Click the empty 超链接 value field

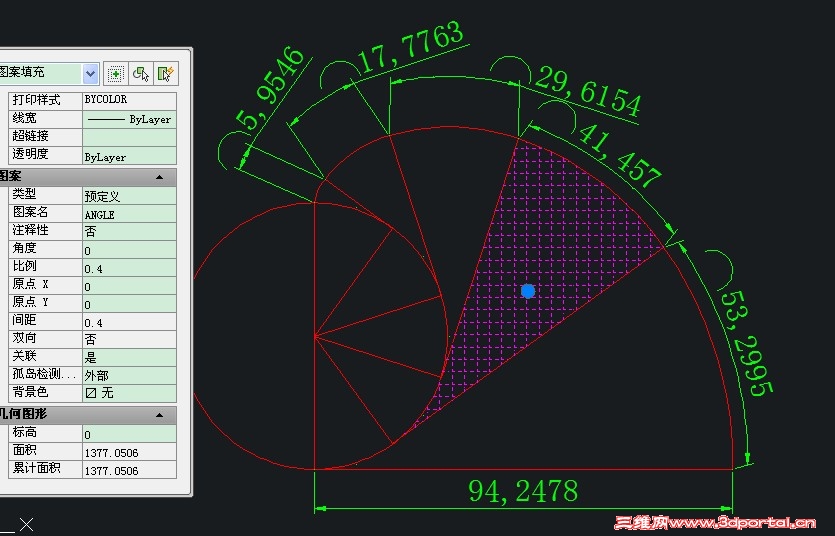click(129, 137)
